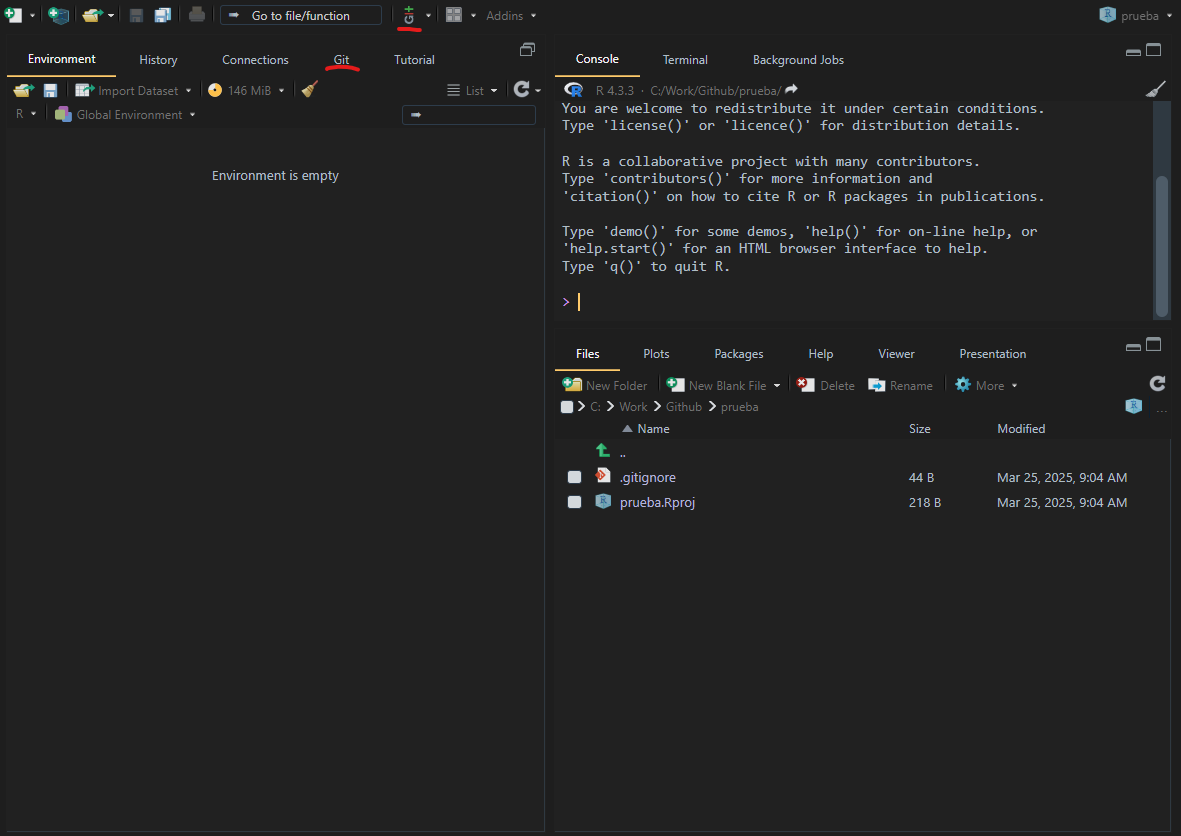Switch to the History tab
This screenshot has width=1181, height=836.
158,59
